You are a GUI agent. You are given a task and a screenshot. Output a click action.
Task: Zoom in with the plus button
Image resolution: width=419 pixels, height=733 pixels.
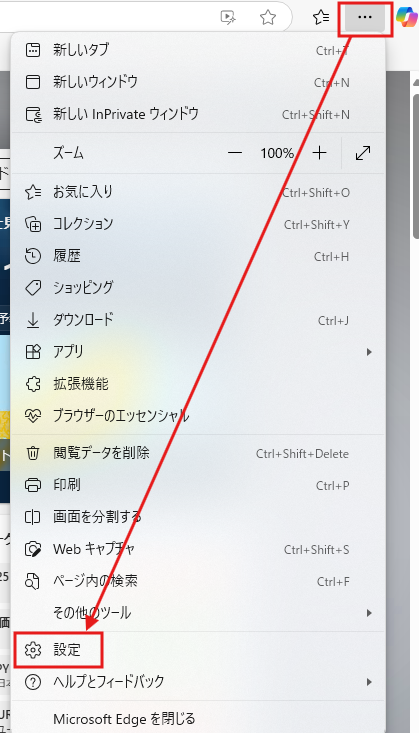(319, 153)
